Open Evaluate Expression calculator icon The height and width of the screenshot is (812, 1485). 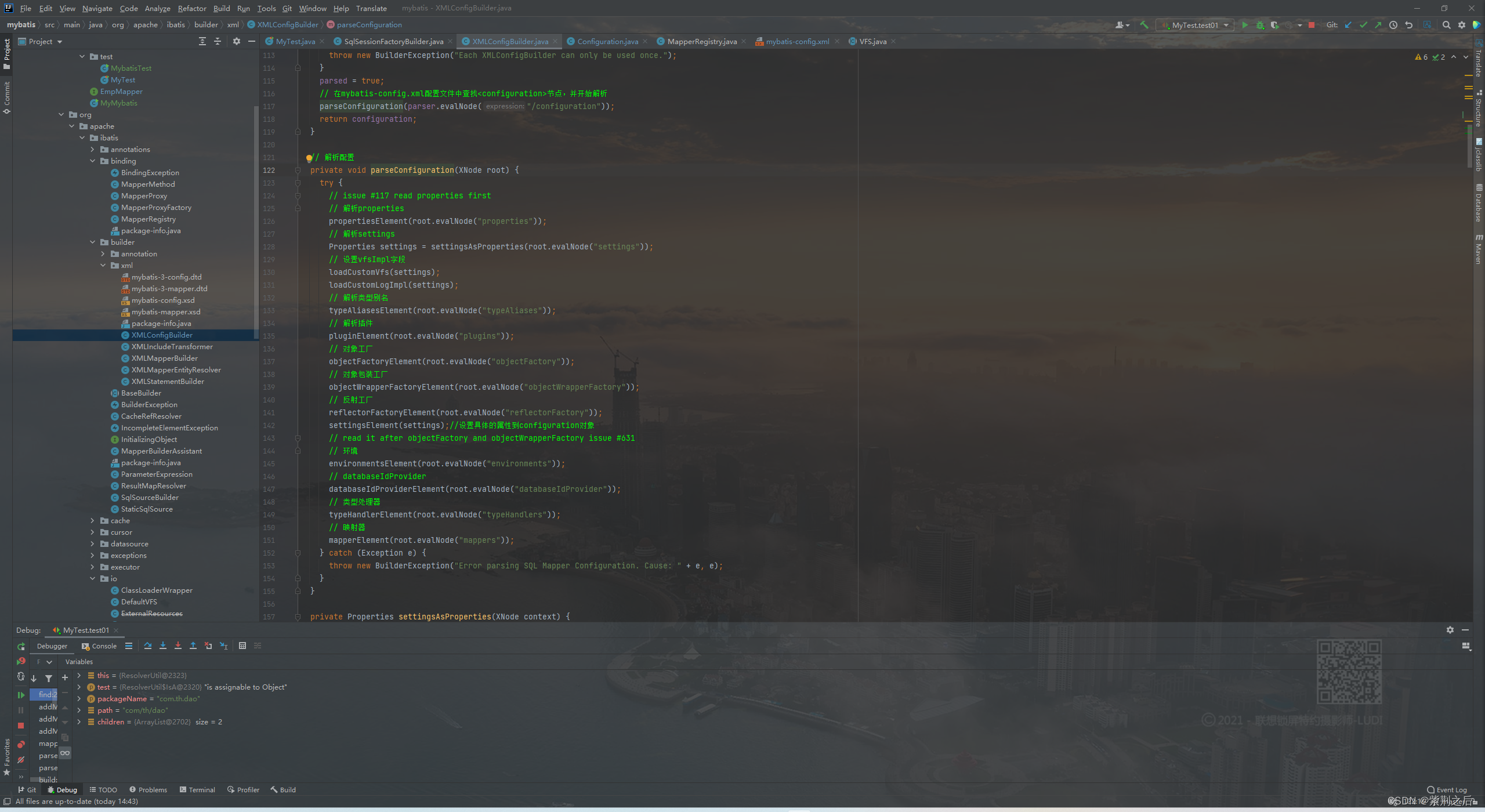click(242, 646)
